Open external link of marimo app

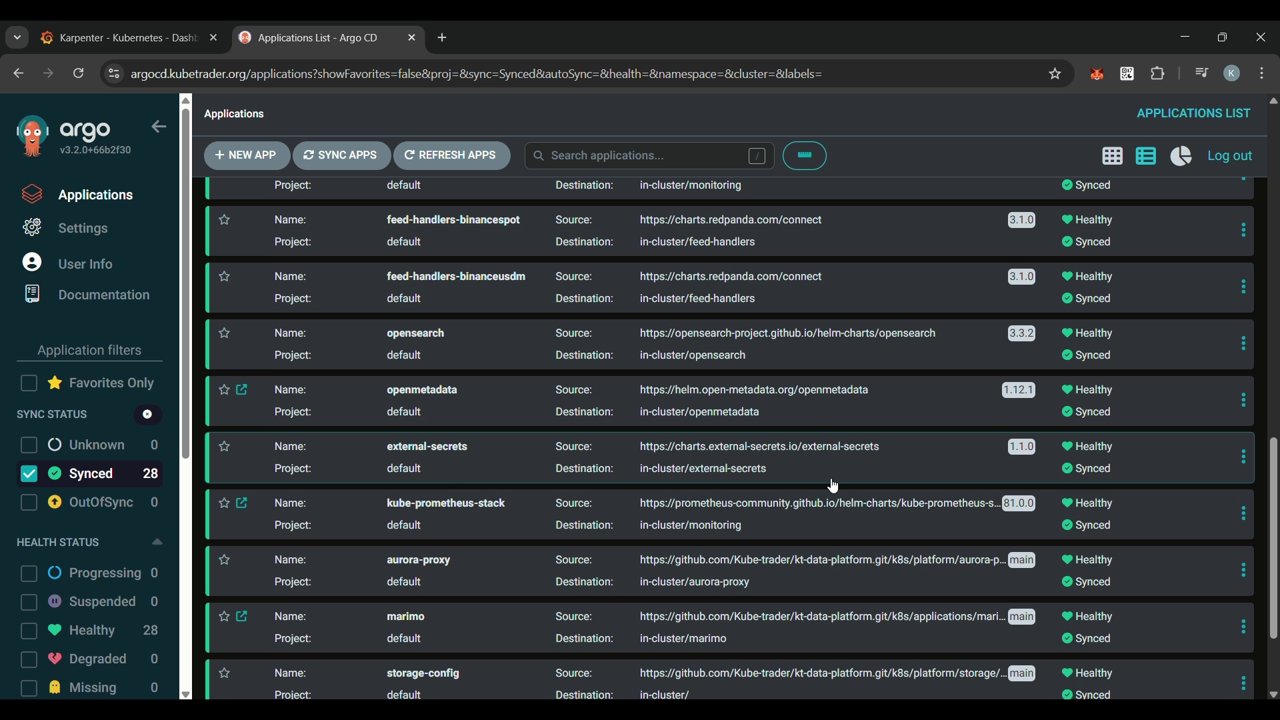click(241, 617)
